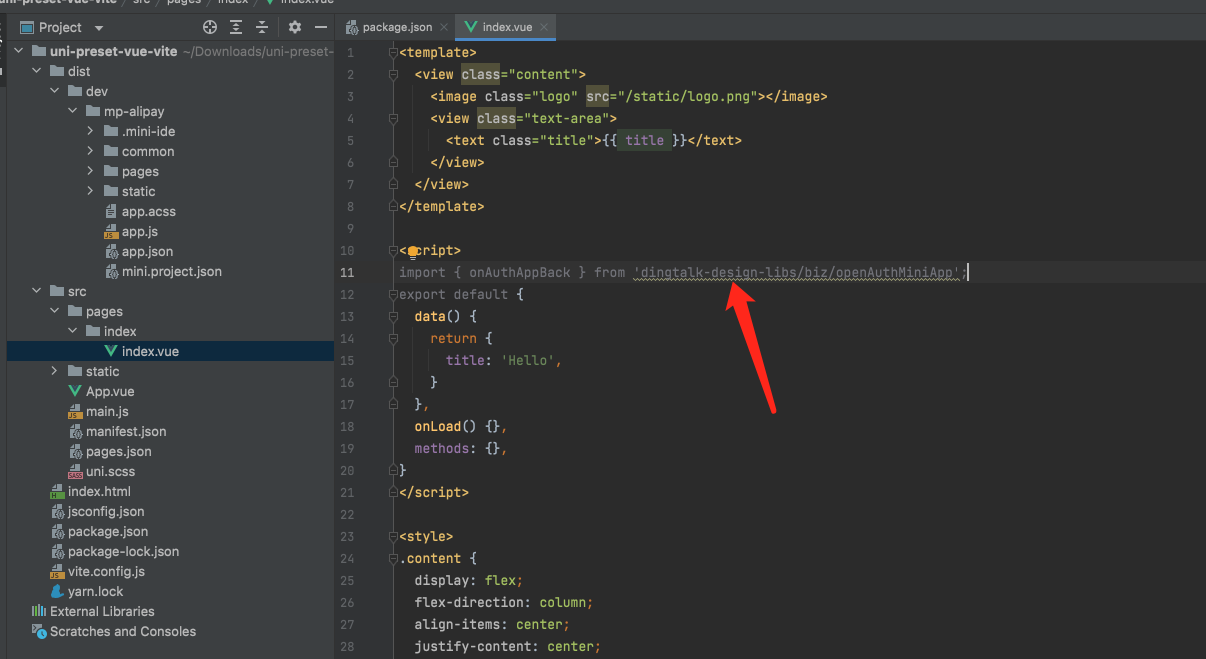Hide the Project panel with minus icon

pyautogui.click(x=321, y=28)
